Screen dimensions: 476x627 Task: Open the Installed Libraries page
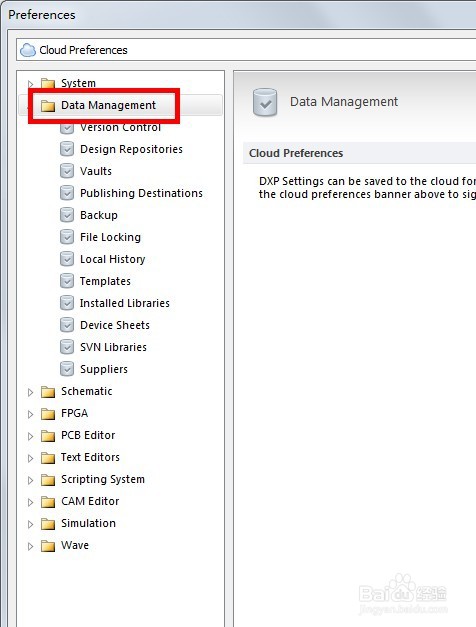(124, 303)
